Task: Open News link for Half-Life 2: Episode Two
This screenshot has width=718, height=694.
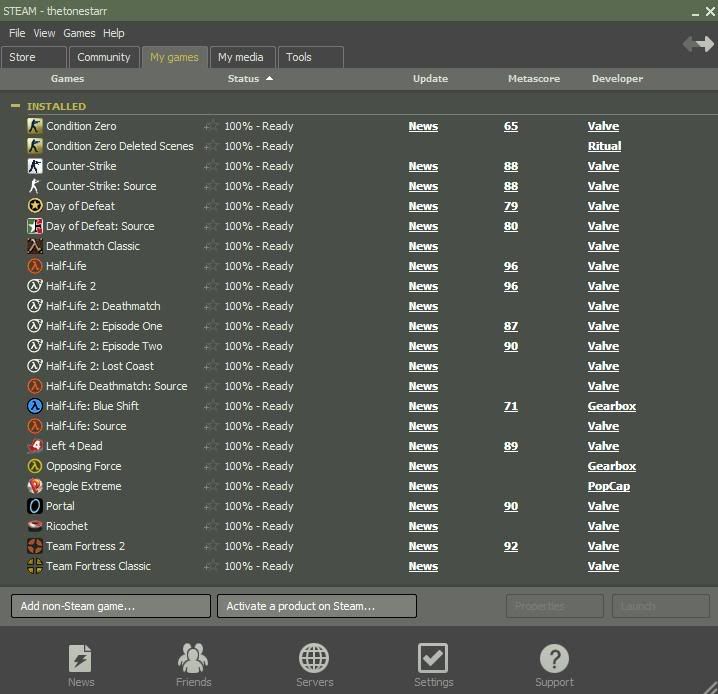Action: tap(423, 346)
